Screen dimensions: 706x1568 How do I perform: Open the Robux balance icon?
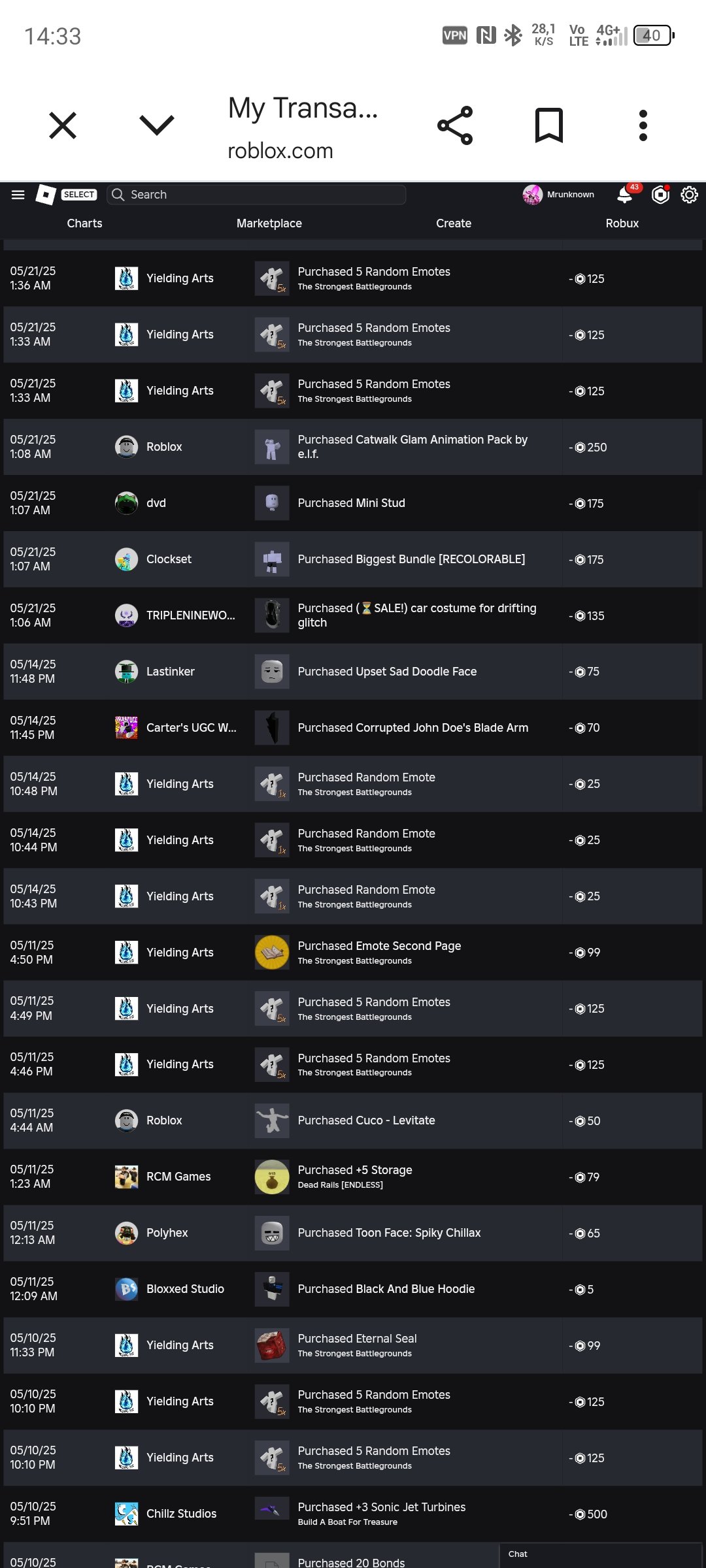coord(661,195)
